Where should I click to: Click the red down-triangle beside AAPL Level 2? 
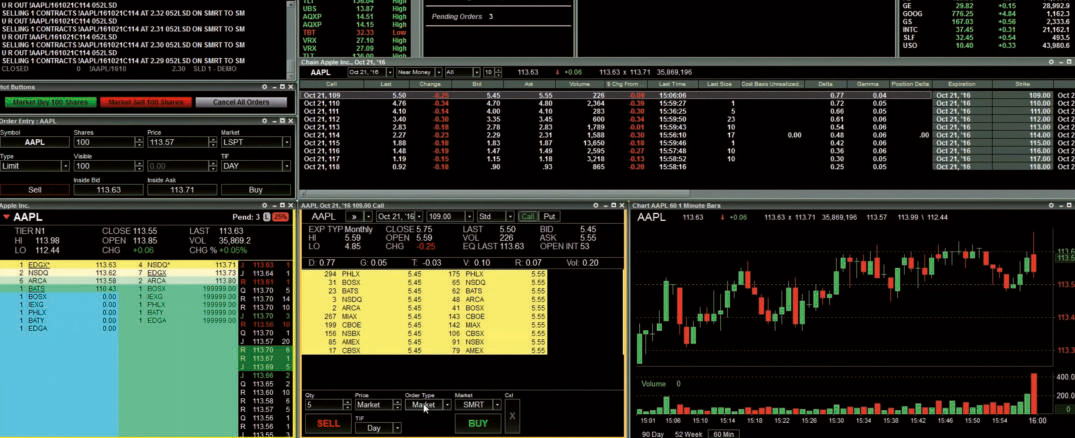6,217
